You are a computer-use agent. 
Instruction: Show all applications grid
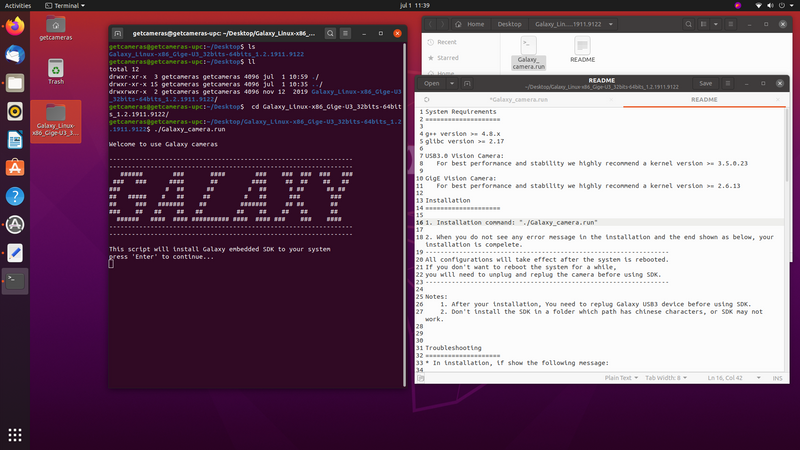[15, 435]
